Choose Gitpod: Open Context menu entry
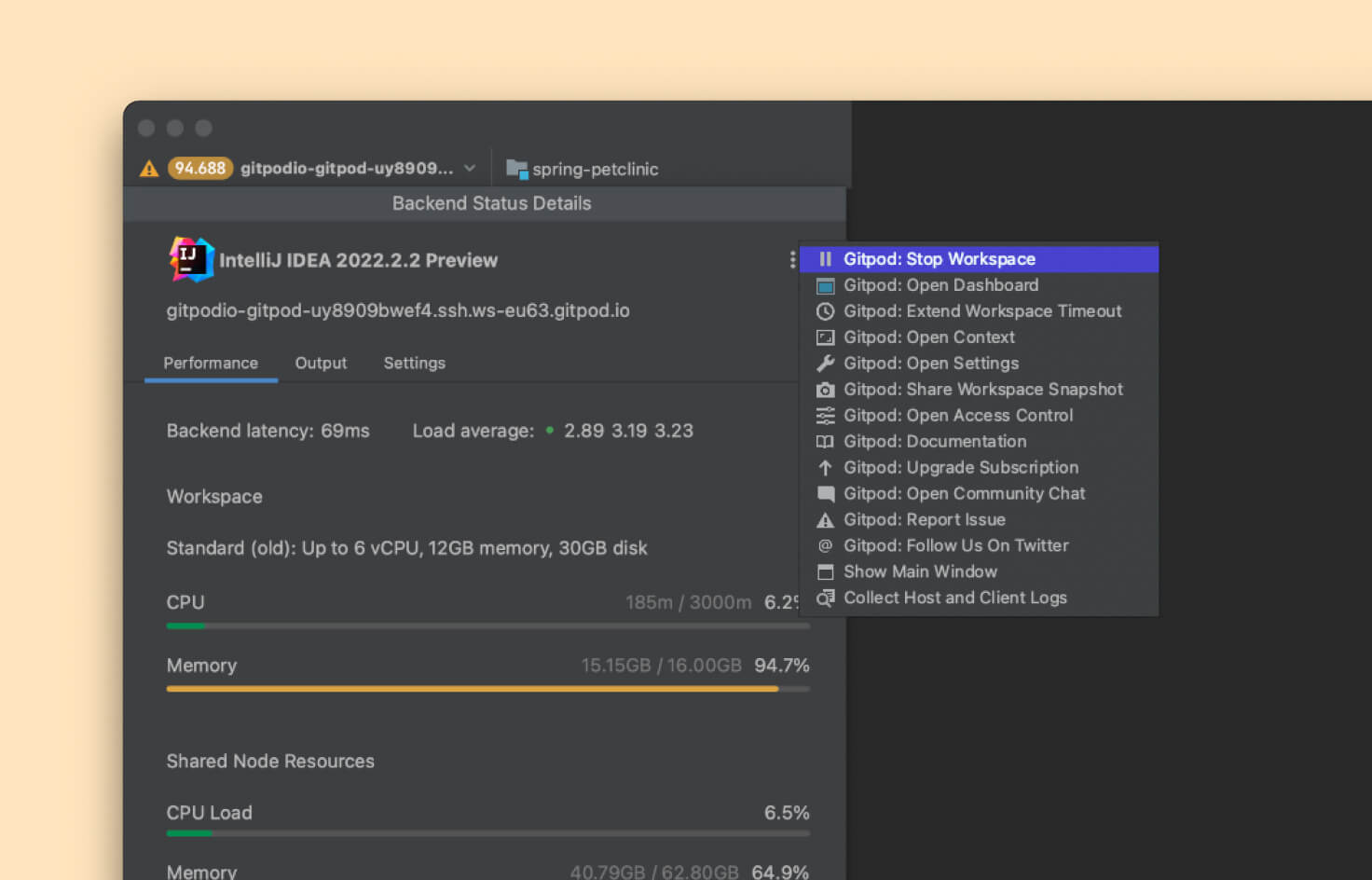1372x880 pixels. tap(979, 337)
